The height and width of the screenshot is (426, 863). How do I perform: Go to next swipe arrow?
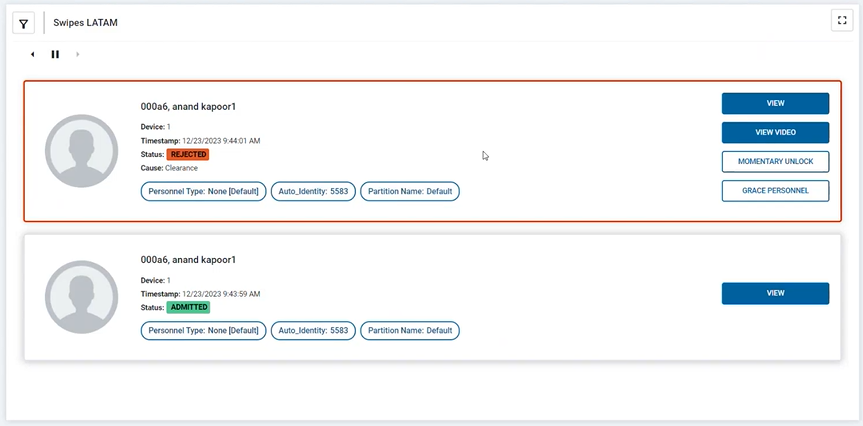pos(78,54)
